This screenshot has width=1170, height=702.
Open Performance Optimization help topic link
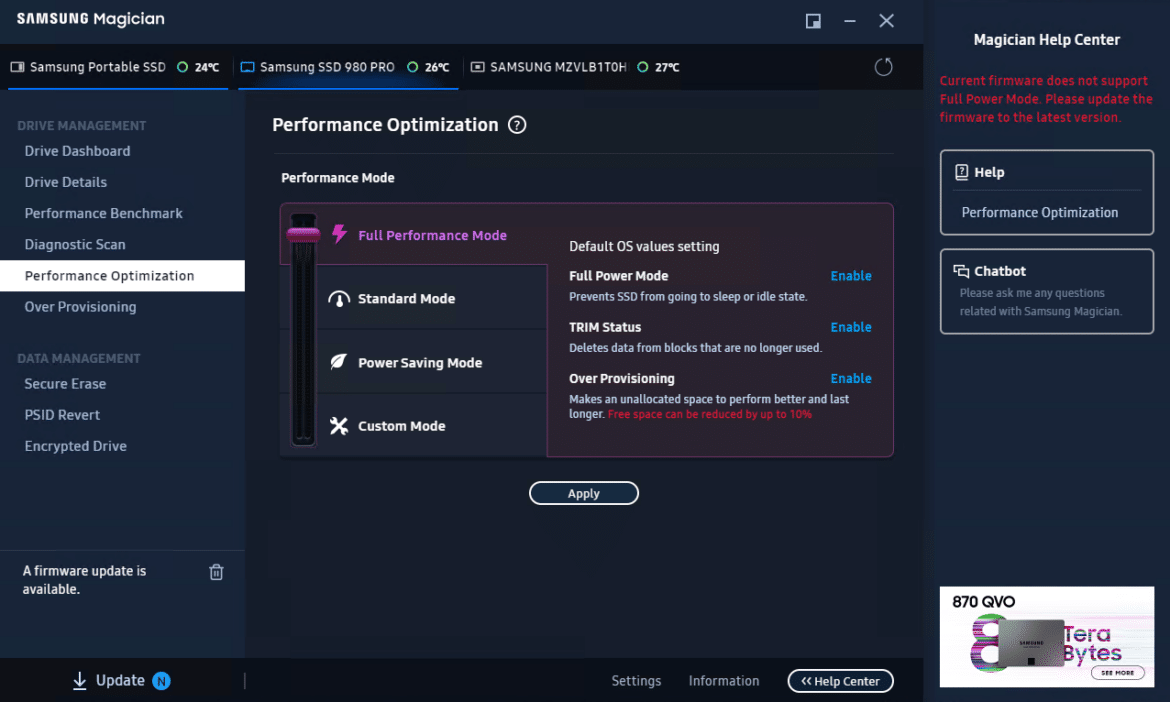tap(1039, 213)
